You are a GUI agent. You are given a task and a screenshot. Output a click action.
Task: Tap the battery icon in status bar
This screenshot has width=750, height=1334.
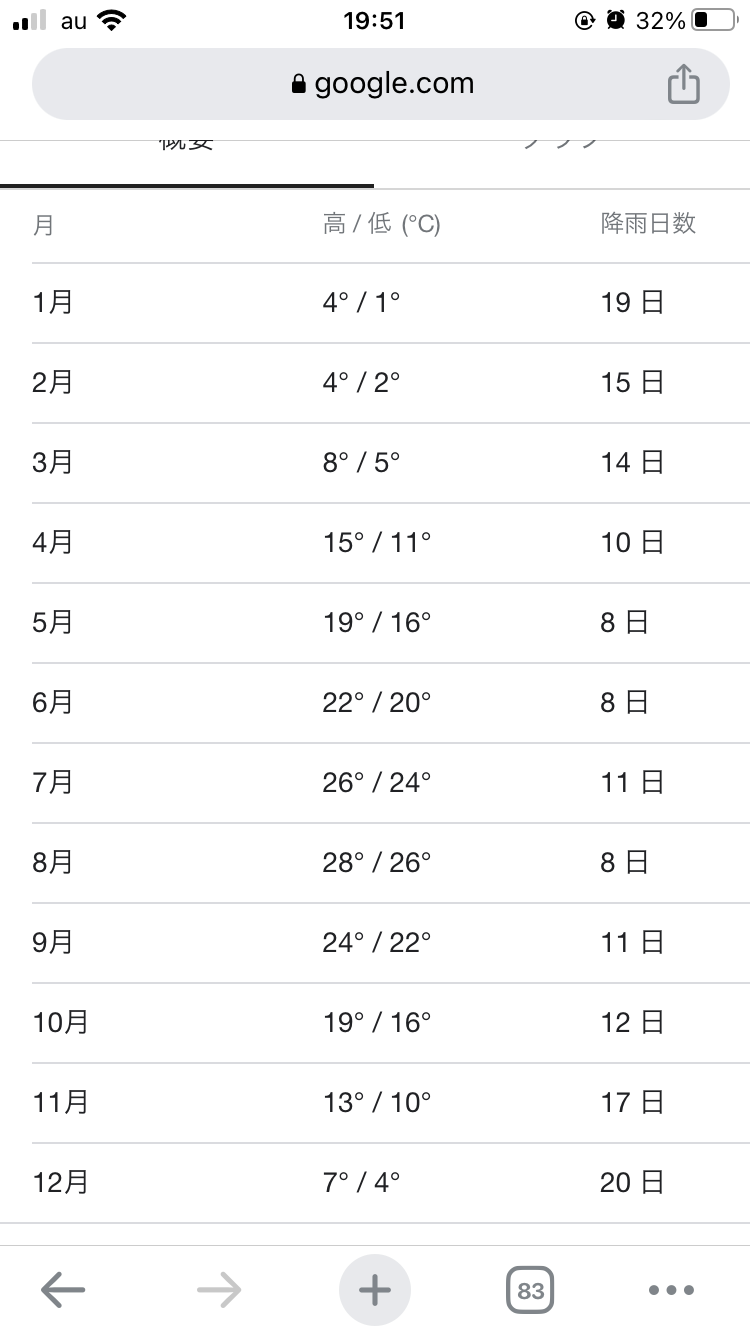click(713, 21)
